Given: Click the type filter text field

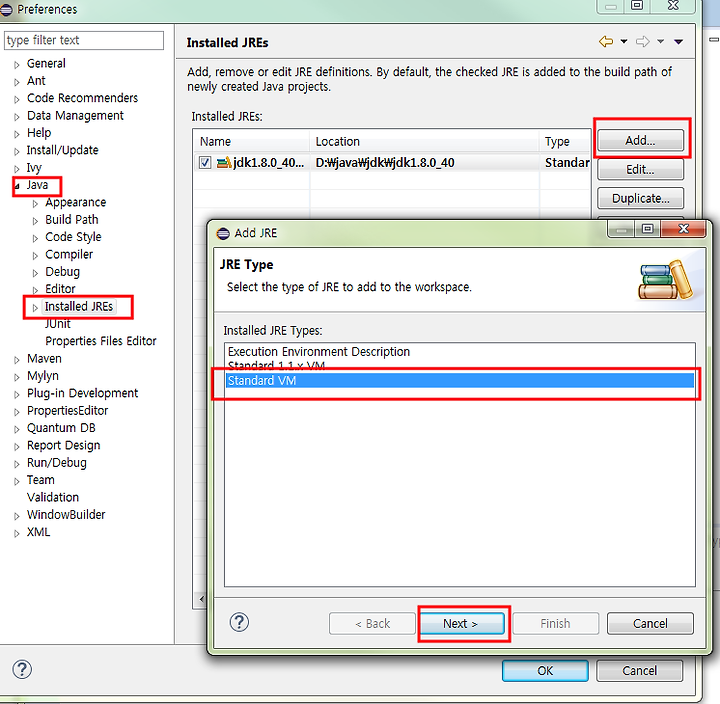Looking at the screenshot, I should (84, 40).
